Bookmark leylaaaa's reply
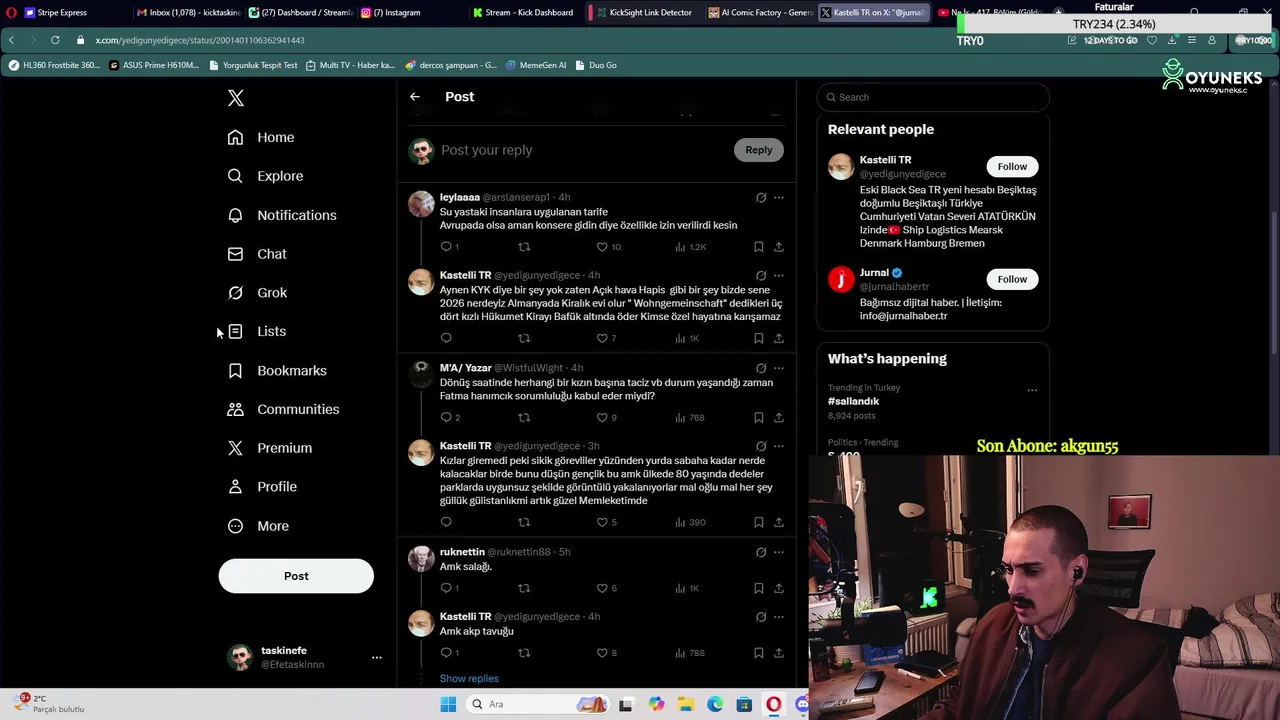The height and width of the screenshot is (720, 1280). (x=759, y=247)
